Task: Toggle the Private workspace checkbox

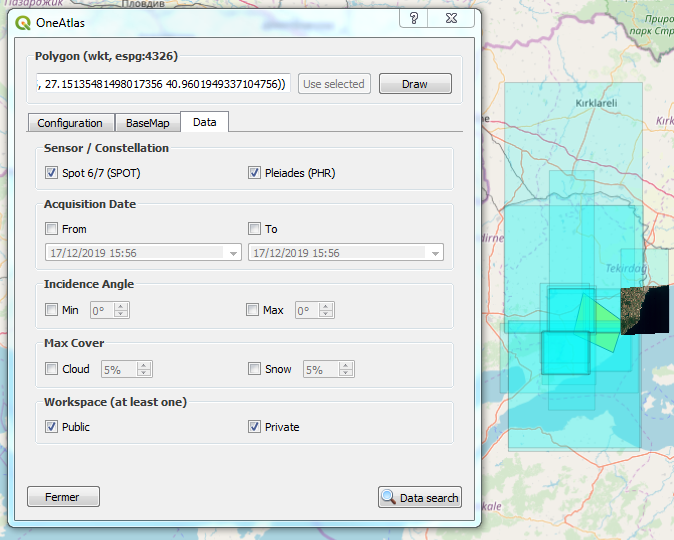Action: (x=254, y=426)
